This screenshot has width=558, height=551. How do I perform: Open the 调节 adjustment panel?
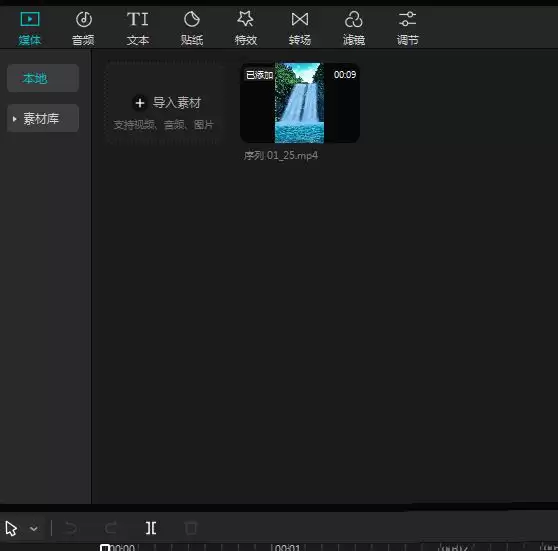[x=408, y=28]
